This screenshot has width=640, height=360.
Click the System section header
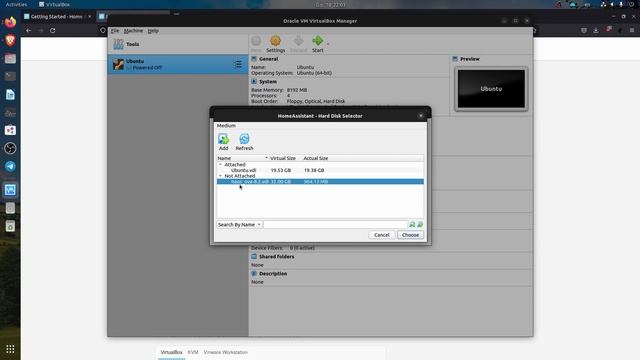[268, 82]
